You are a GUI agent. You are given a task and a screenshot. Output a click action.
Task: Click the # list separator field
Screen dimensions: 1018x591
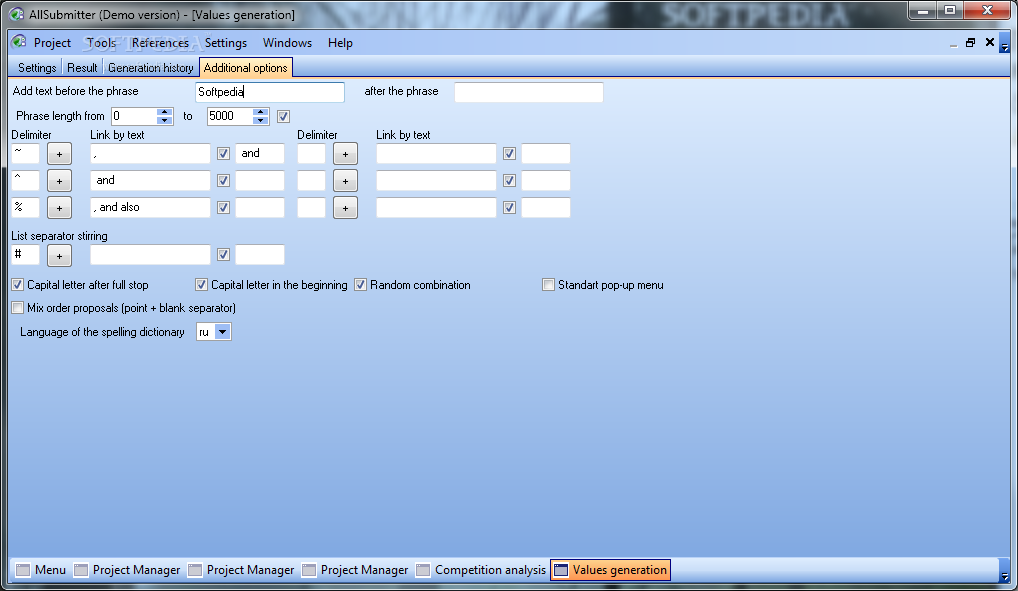coord(25,255)
